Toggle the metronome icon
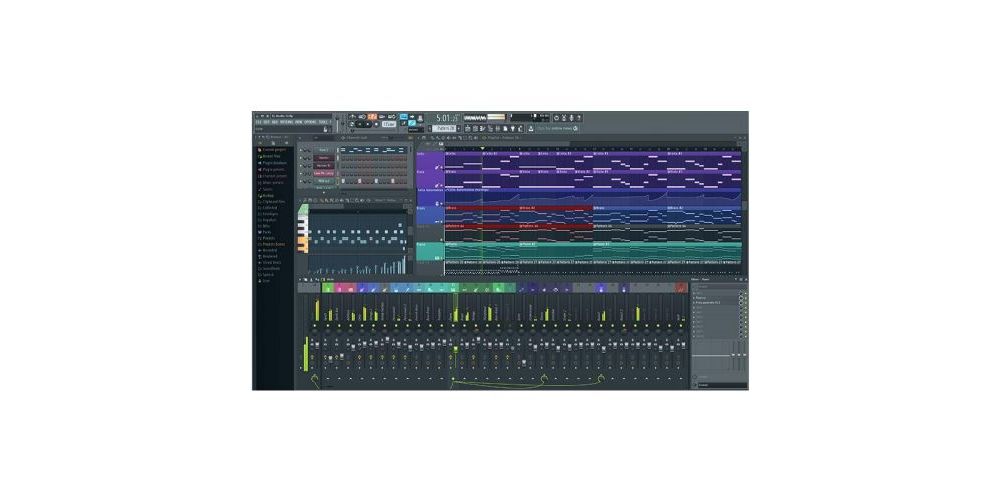Image resolution: width=1000 pixels, height=500 pixels. click(x=352, y=116)
